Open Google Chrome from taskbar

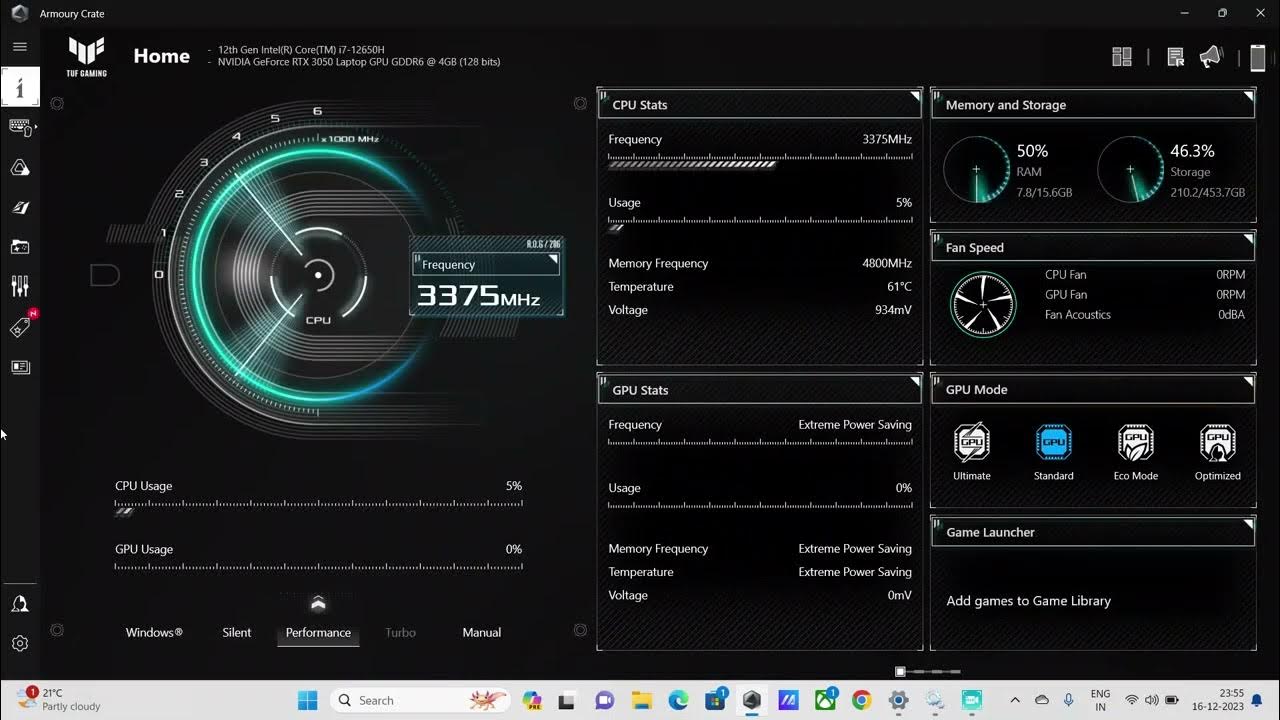click(x=862, y=700)
